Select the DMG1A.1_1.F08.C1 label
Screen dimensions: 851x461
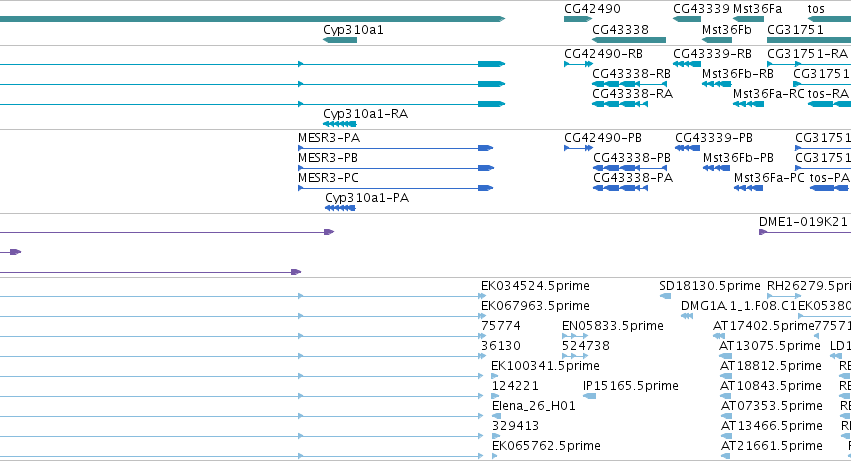pos(739,306)
